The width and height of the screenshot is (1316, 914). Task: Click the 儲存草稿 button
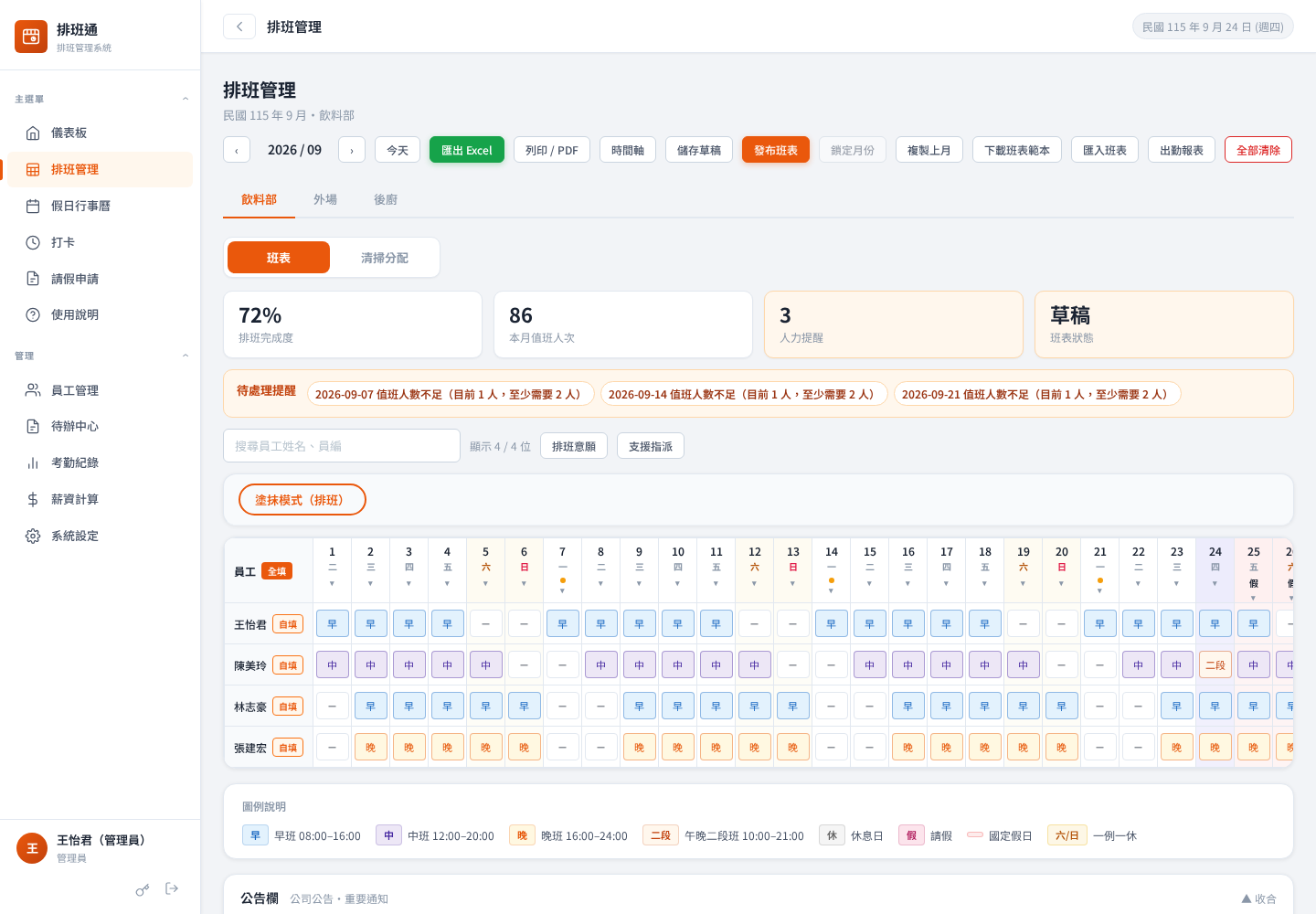699,150
